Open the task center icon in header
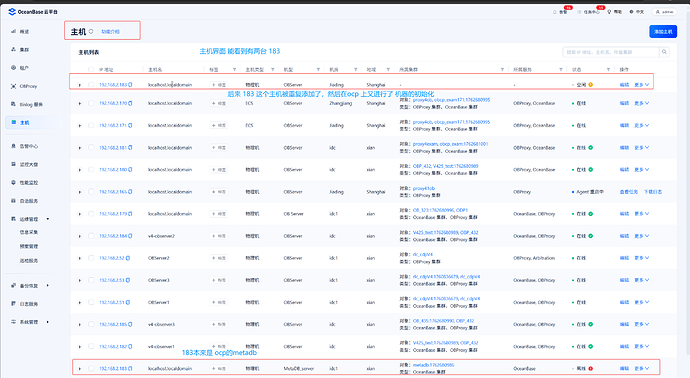Screen dimensions: 690x378 click(x=580, y=12)
